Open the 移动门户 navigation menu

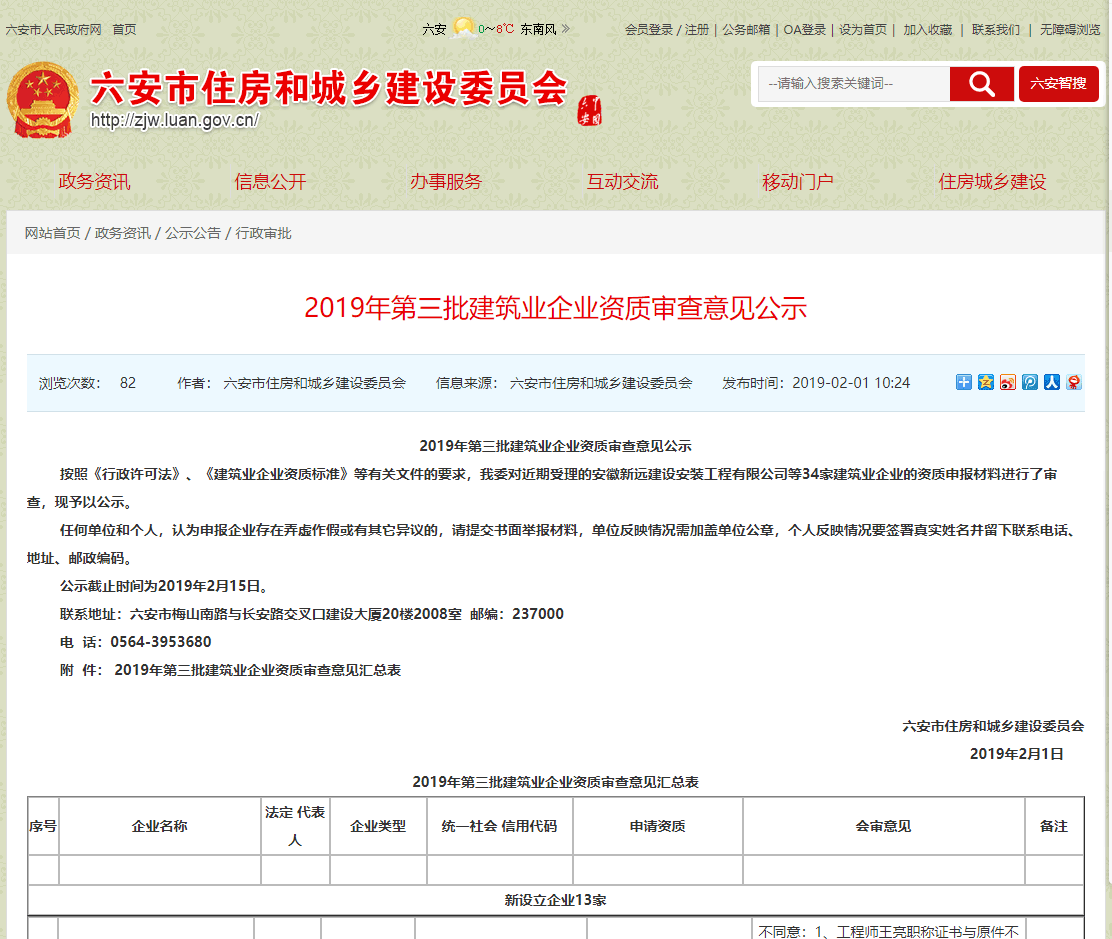tap(798, 182)
